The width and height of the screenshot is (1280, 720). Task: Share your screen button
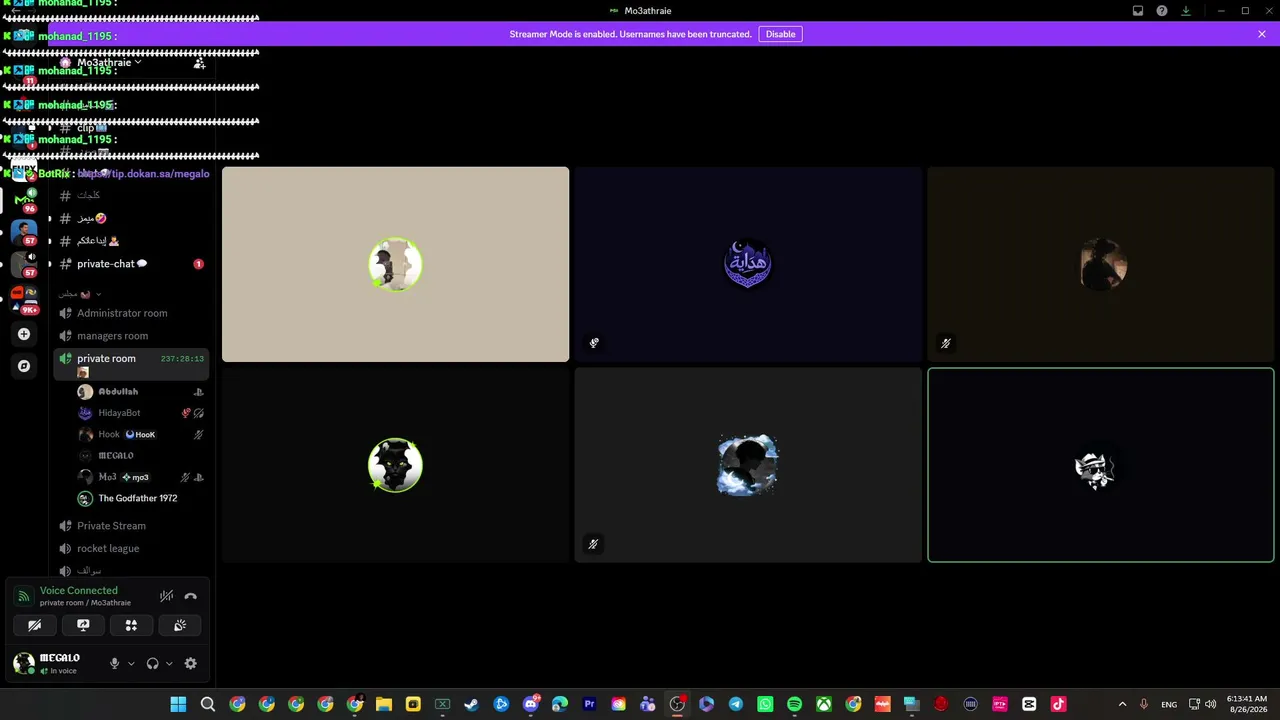83,625
